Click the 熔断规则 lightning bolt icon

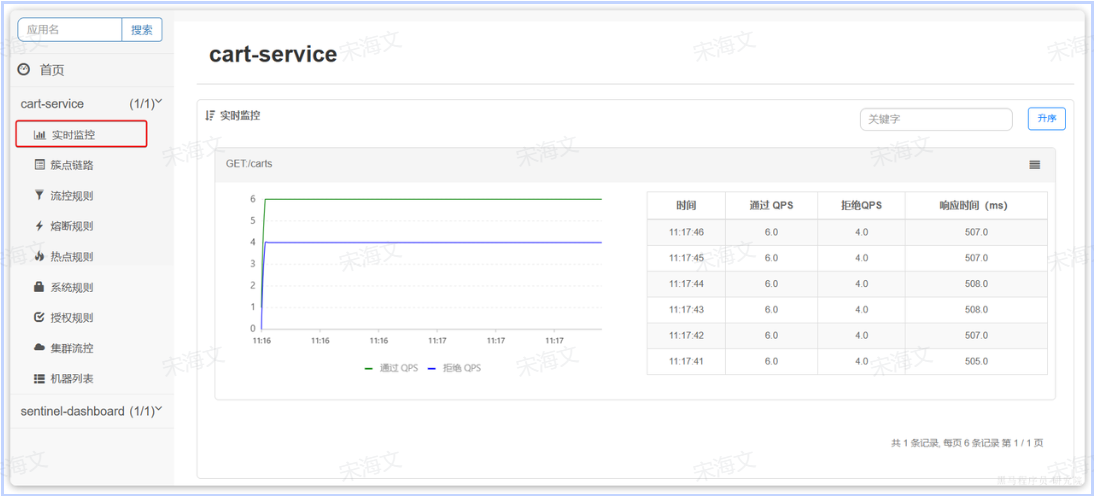coord(39,226)
